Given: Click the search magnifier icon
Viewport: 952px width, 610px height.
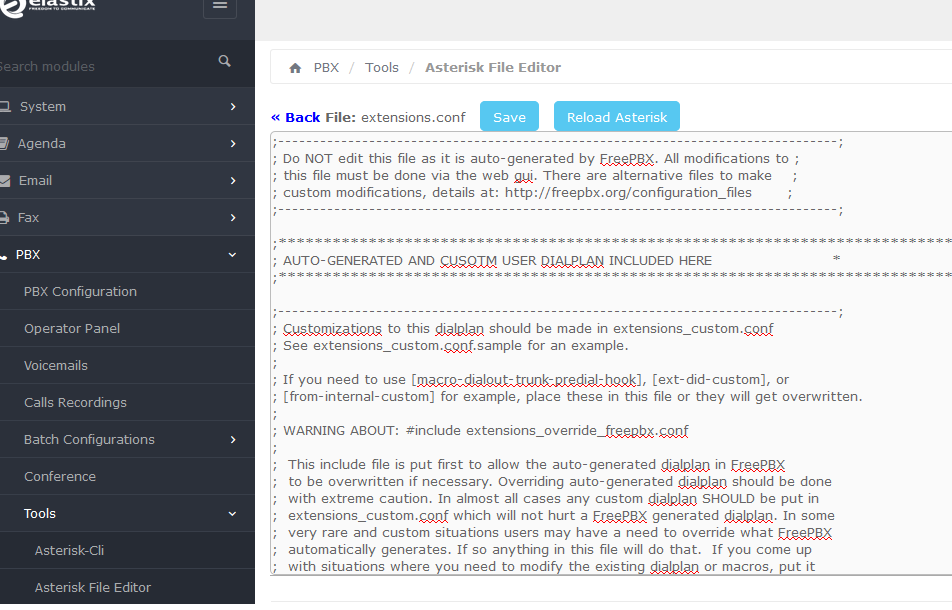Looking at the screenshot, I should pos(225,62).
